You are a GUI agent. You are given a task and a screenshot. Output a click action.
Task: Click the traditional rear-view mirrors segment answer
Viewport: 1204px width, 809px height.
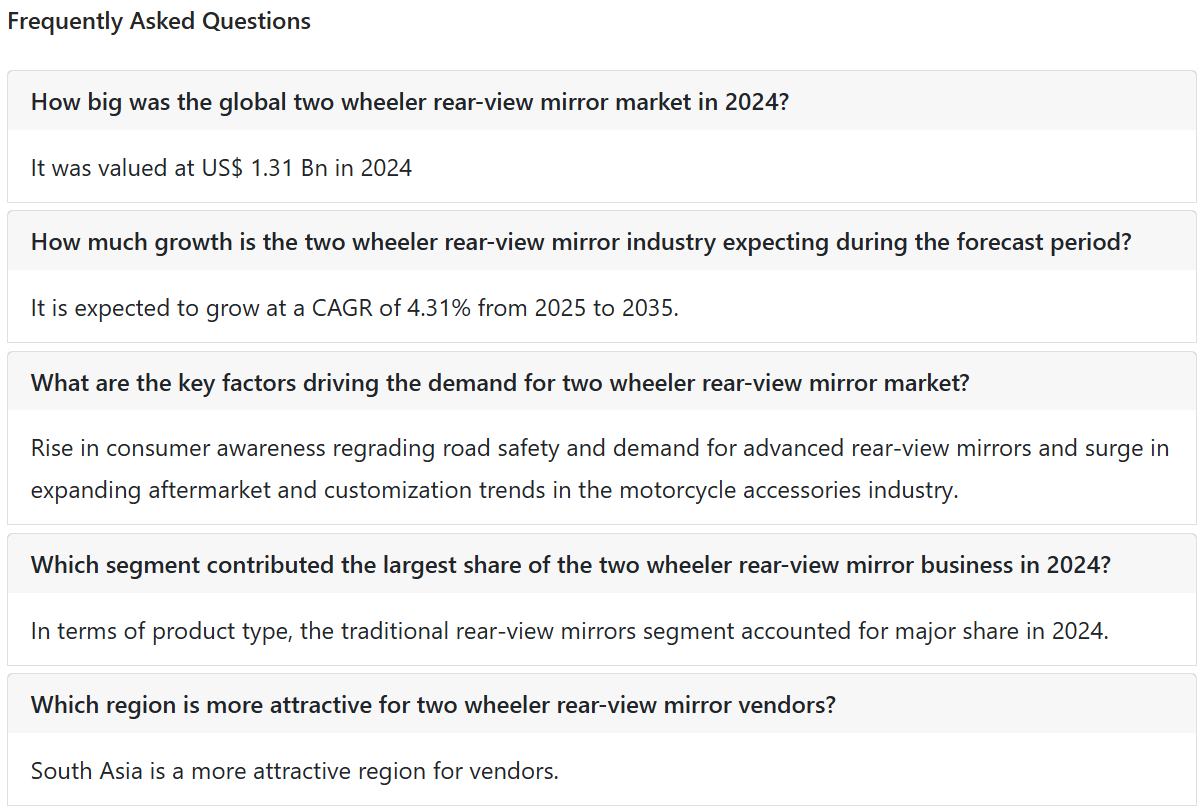[x=570, y=631]
